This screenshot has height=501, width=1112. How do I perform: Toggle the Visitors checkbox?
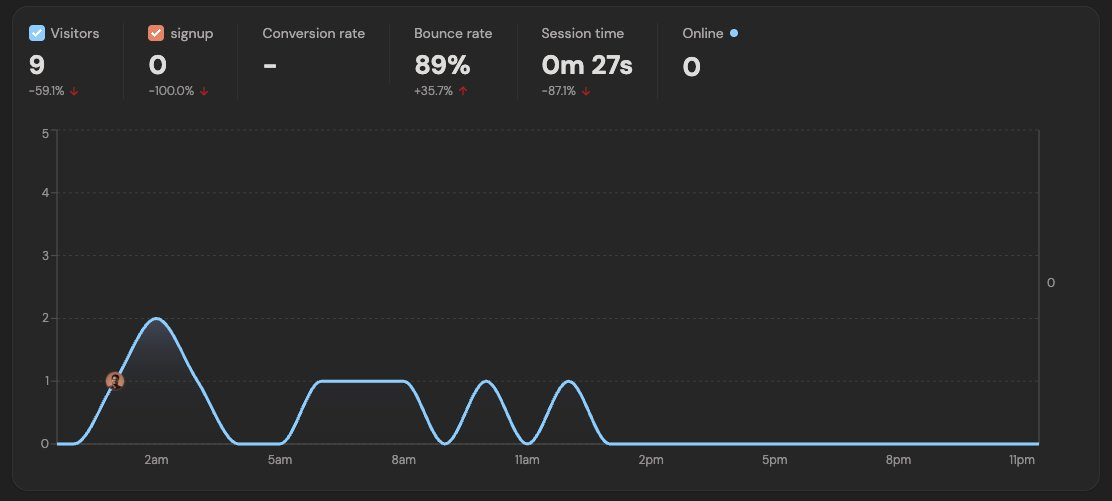[x=37, y=33]
